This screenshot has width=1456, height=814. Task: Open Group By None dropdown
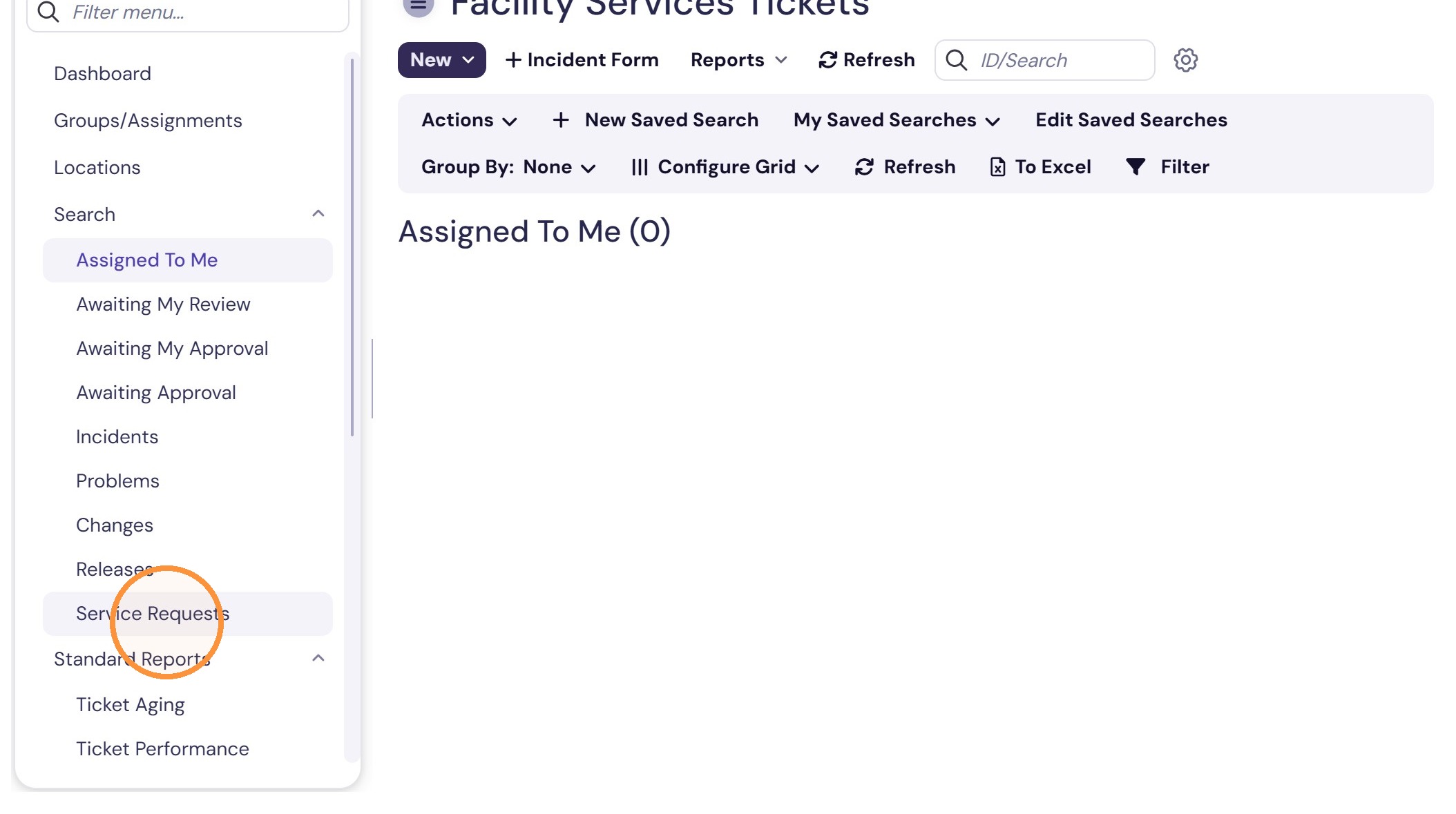[x=508, y=167]
